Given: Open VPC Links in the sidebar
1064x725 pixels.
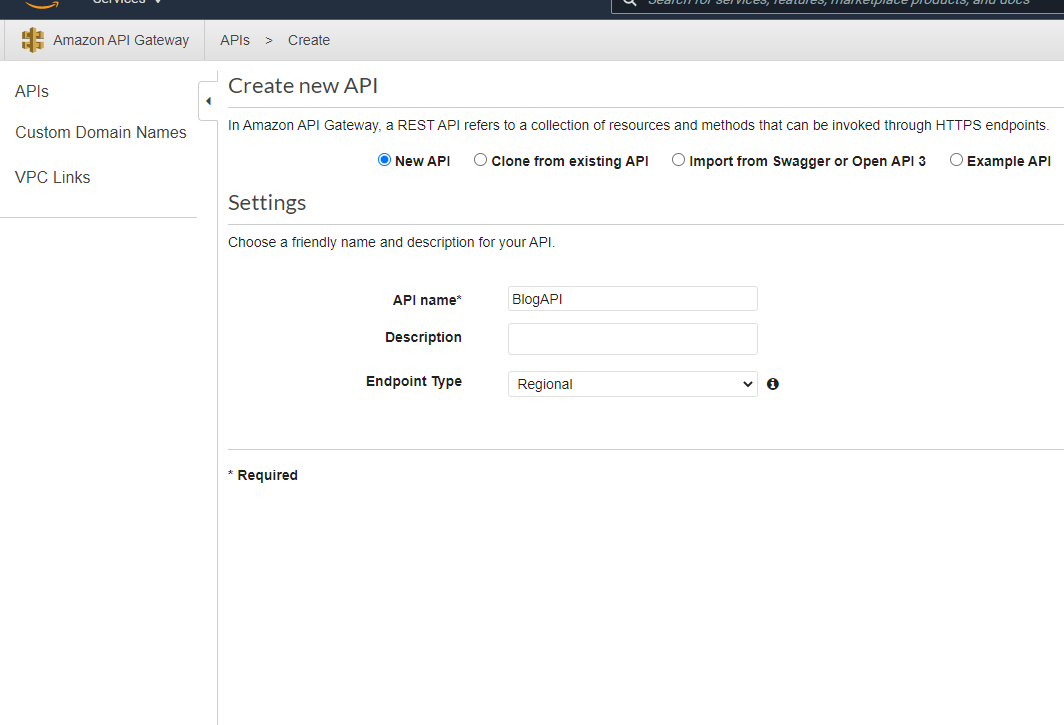Looking at the screenshot, I should (52, 177).
